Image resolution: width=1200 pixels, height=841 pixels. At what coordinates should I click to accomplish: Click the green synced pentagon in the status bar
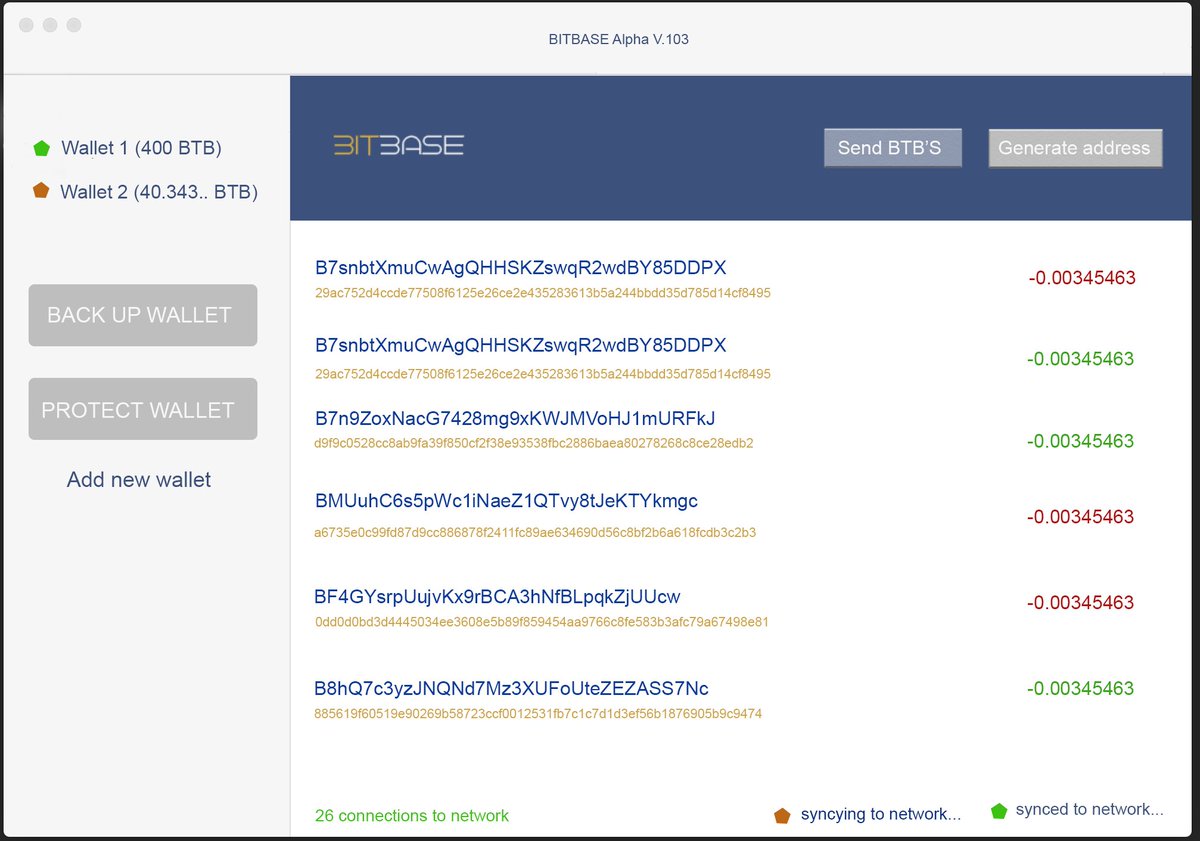point(1000,810)
